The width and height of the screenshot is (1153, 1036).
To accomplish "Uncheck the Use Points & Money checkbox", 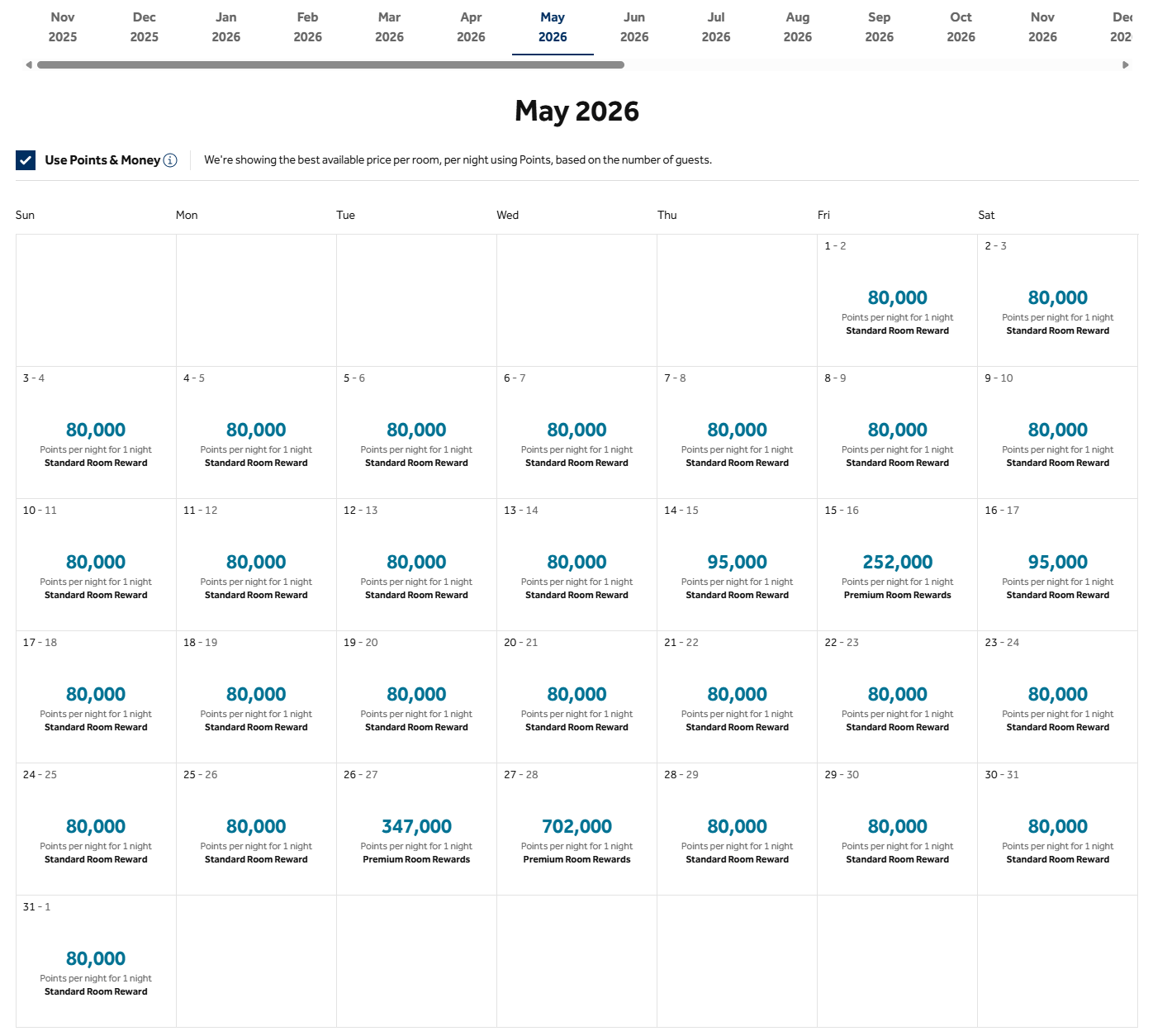I will pyautogui.click(x=26, y=160).
